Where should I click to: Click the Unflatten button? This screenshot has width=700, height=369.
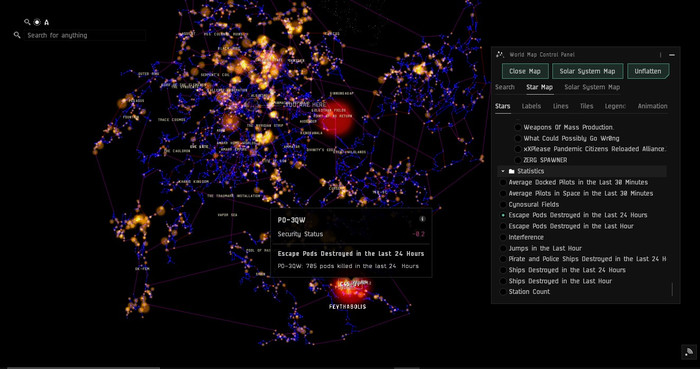(648, 71)
